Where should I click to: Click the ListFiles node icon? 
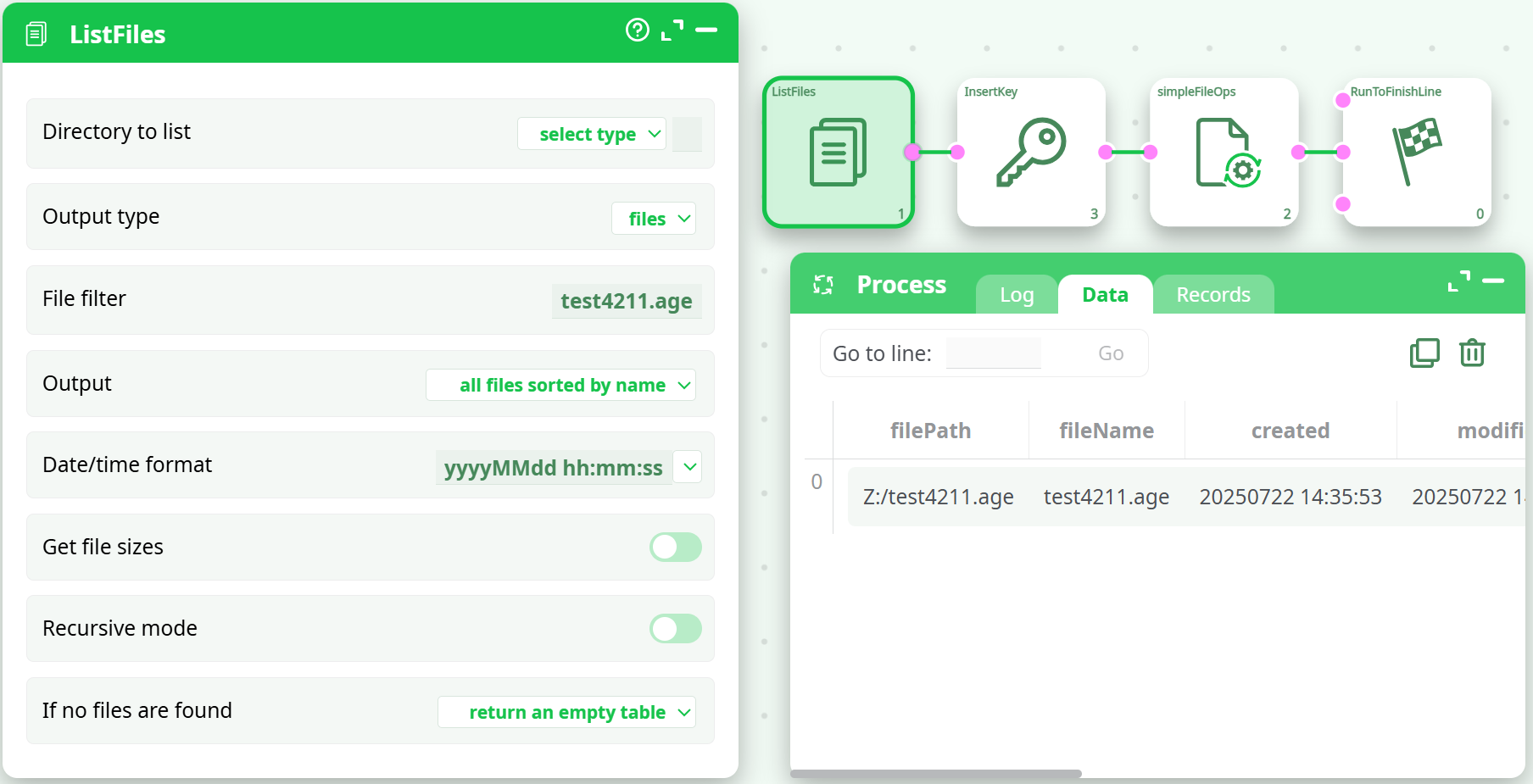[x=838, y=153]
